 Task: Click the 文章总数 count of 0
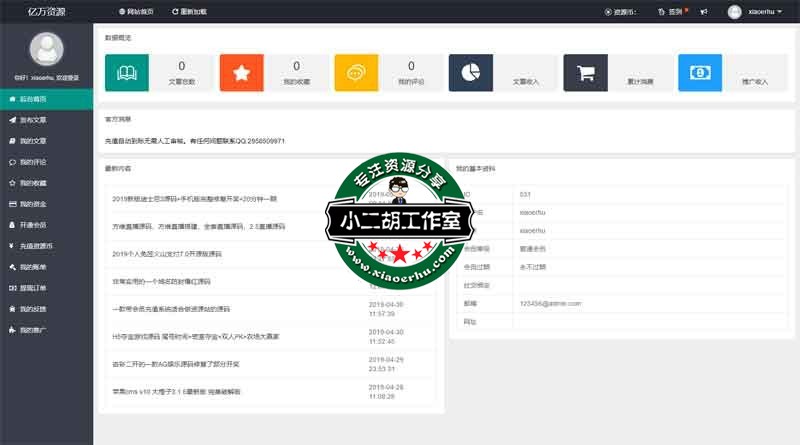point(182,66)
